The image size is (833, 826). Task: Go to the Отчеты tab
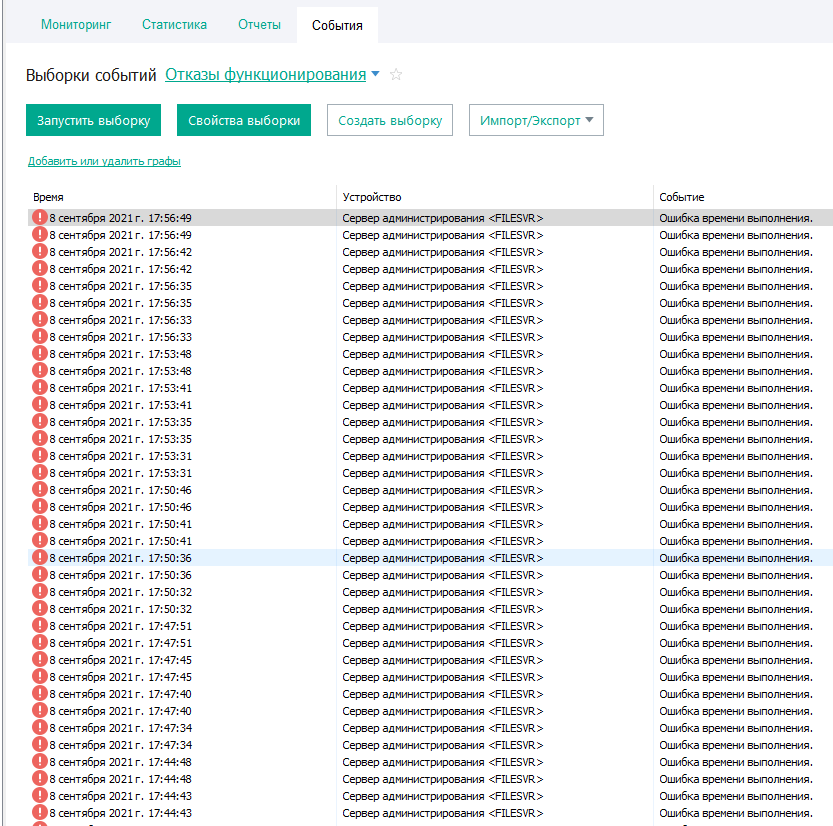(259, 24)
